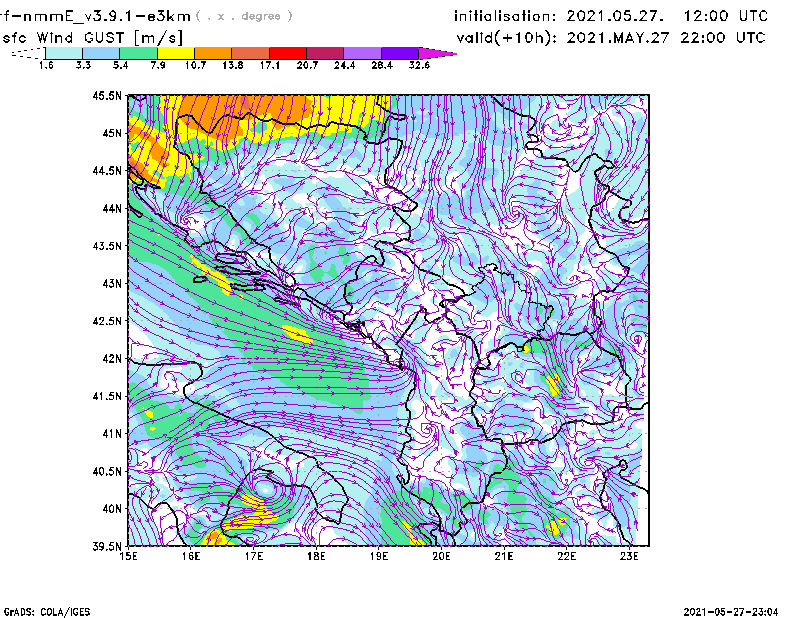Click the yellow 7.9–10.7 legend swatch
Screen dimensions: 800x618
[176, 53]
